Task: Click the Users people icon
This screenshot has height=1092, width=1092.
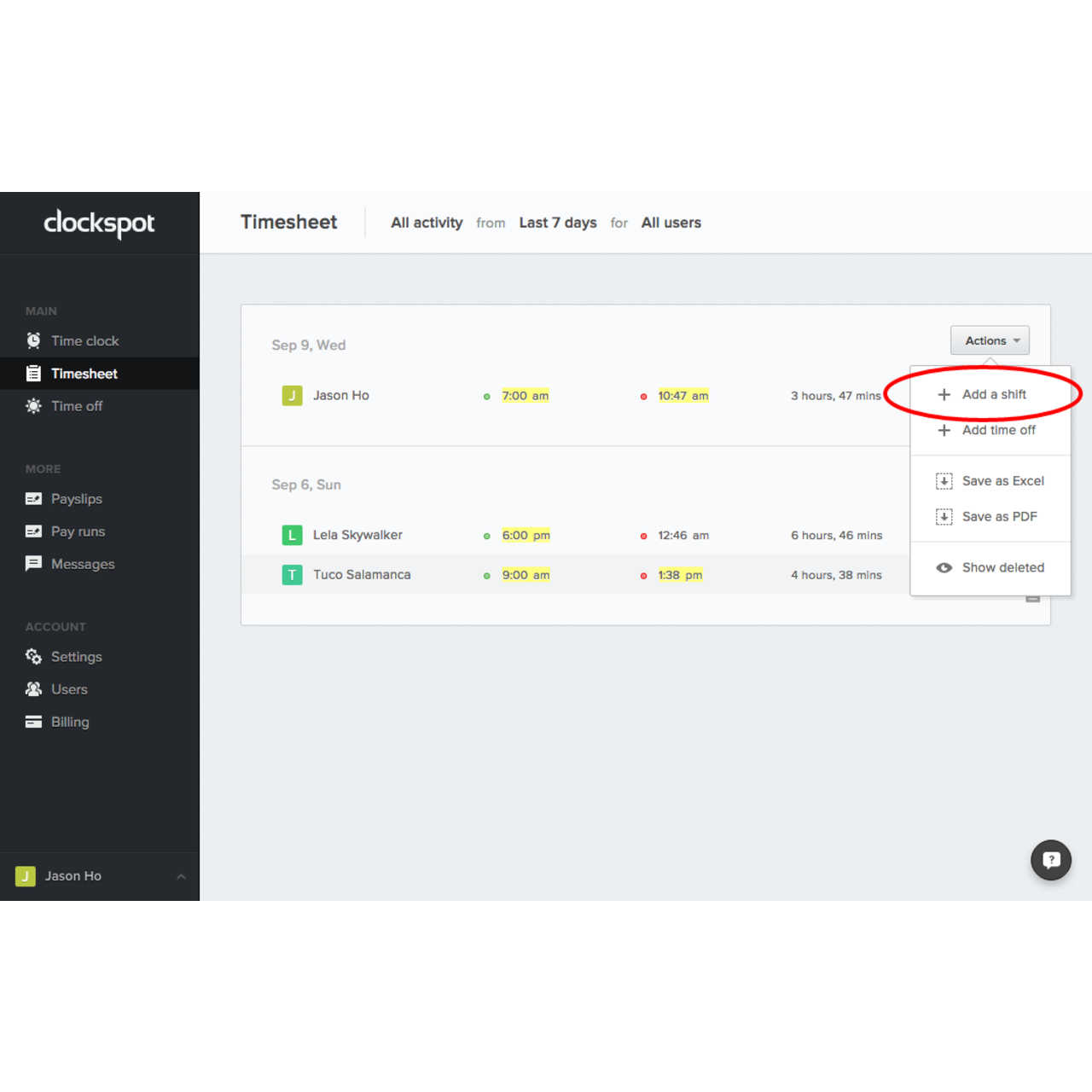Action: pos(33,689)
